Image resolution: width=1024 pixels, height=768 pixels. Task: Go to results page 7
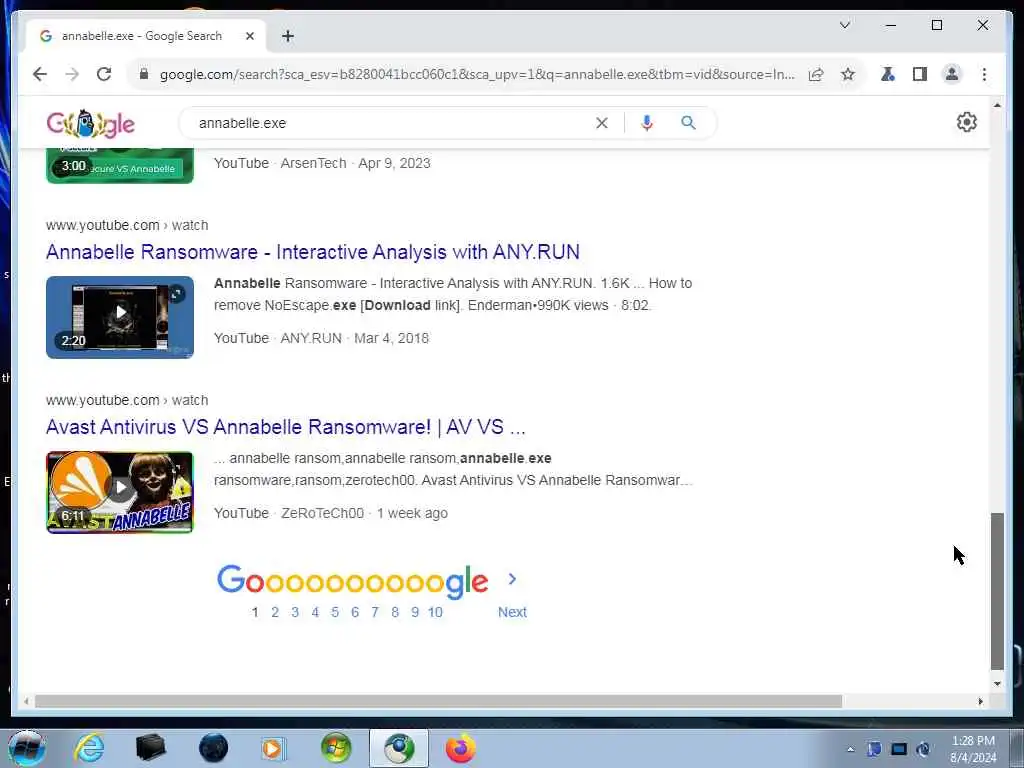375,612
